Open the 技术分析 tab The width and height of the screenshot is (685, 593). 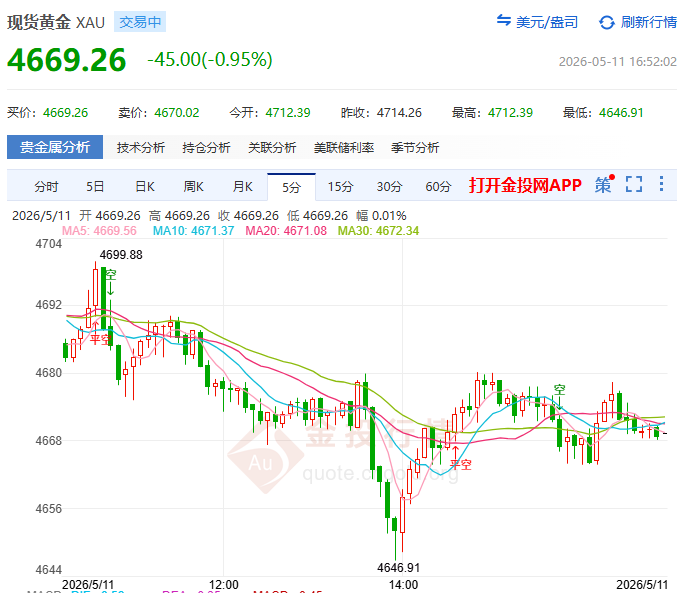coord(141,148)
